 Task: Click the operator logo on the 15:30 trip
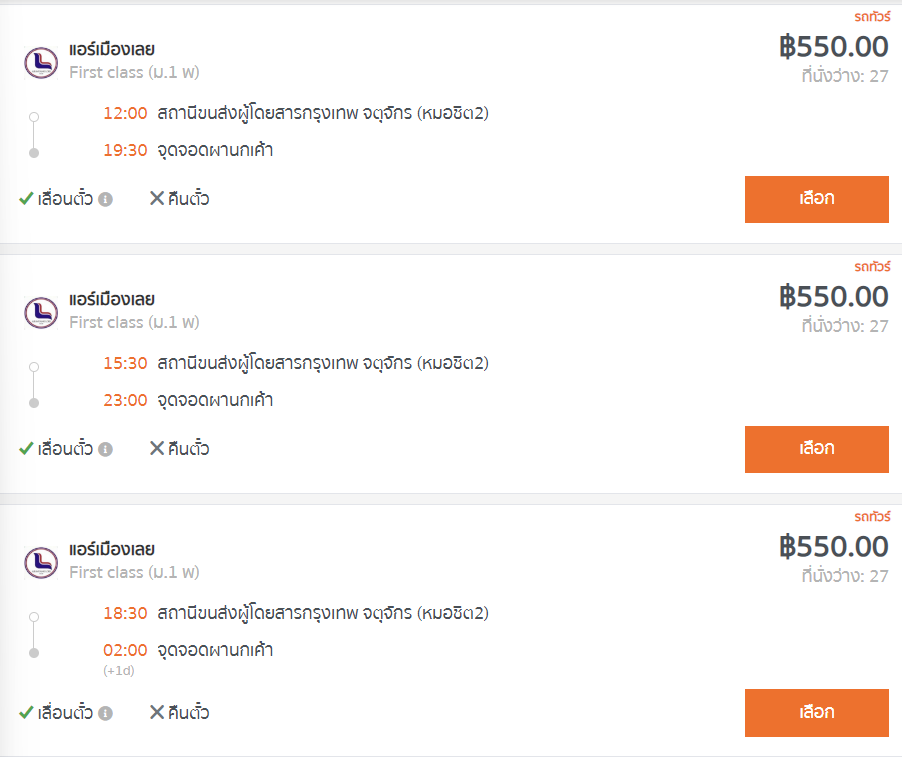(x=41, y=312)
